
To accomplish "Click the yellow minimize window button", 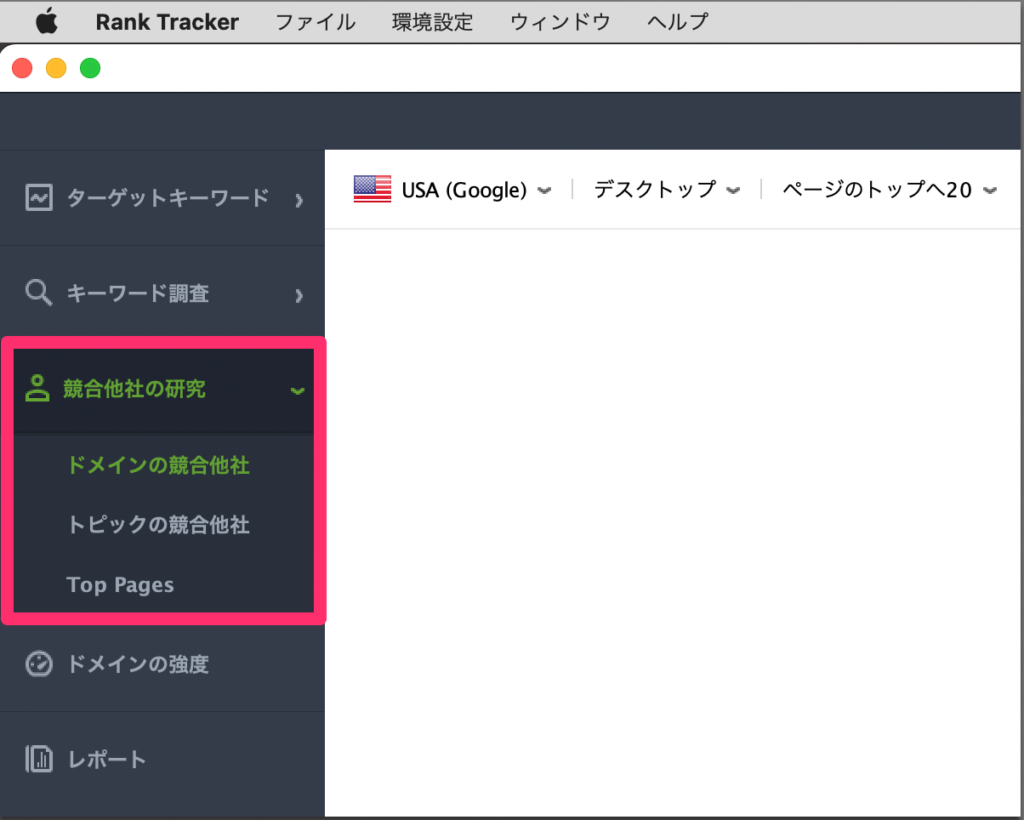I will 56,68.
